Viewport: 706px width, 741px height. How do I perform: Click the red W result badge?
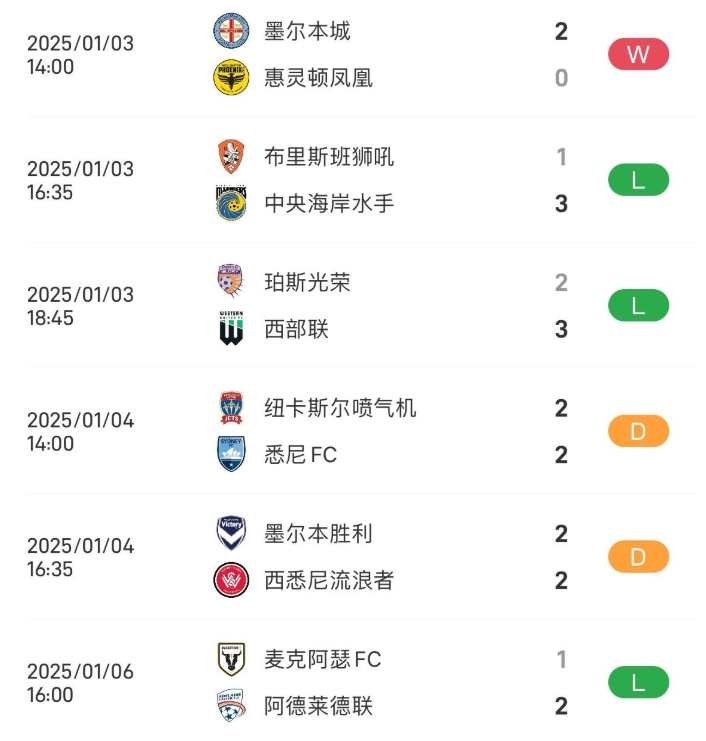[638, 54]
